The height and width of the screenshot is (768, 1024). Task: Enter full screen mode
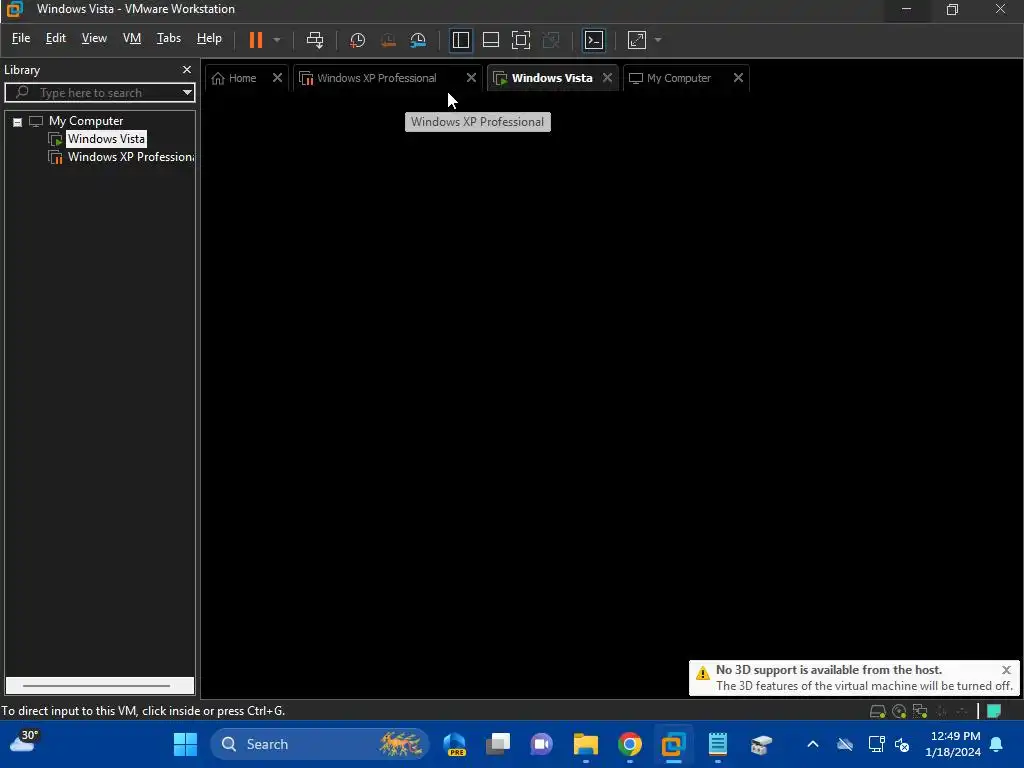point(520,40)
